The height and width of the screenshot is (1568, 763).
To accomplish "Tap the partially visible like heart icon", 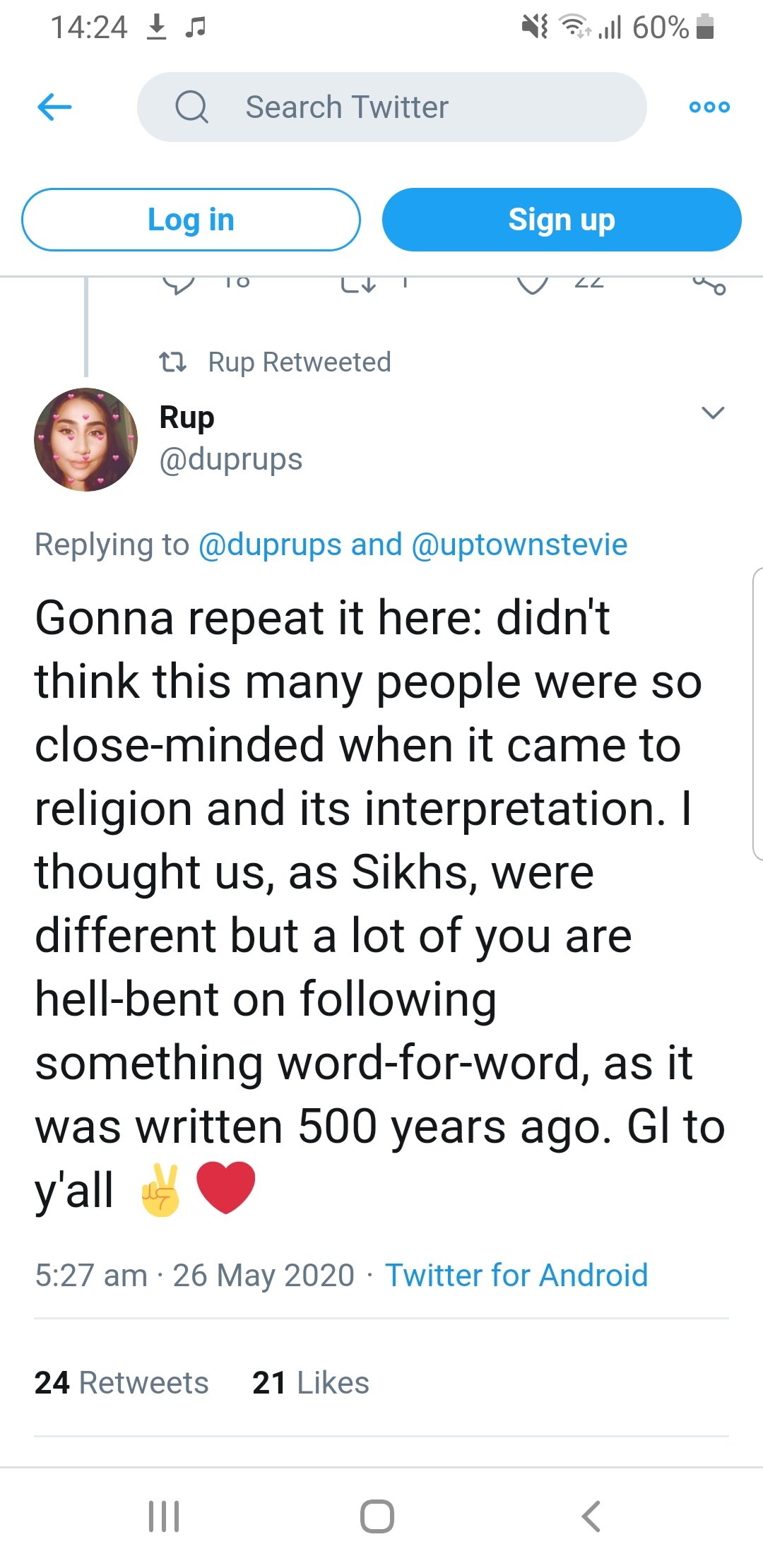I will click(x=533, y=284).
